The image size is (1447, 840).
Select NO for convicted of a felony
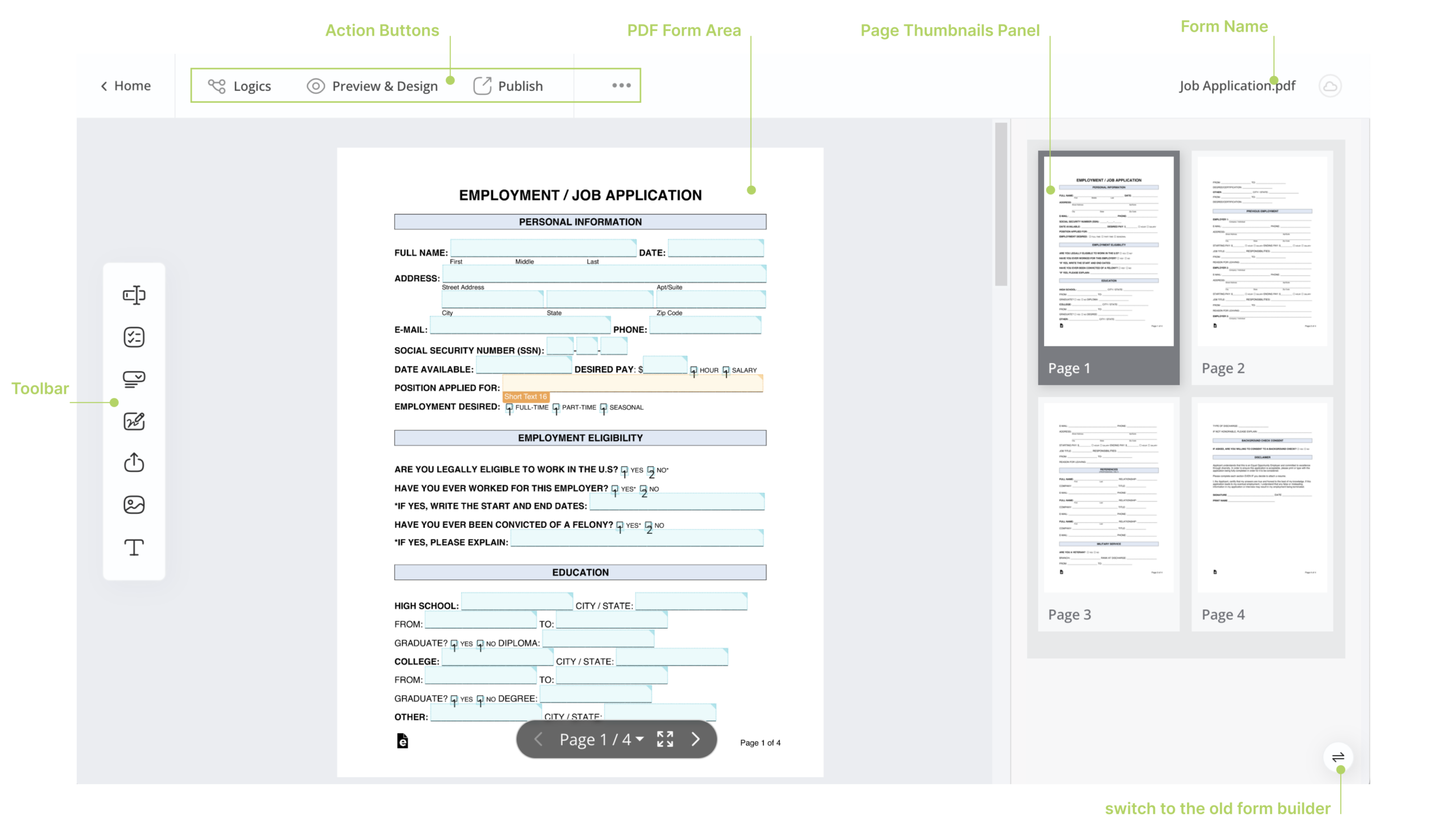(648, 526)
